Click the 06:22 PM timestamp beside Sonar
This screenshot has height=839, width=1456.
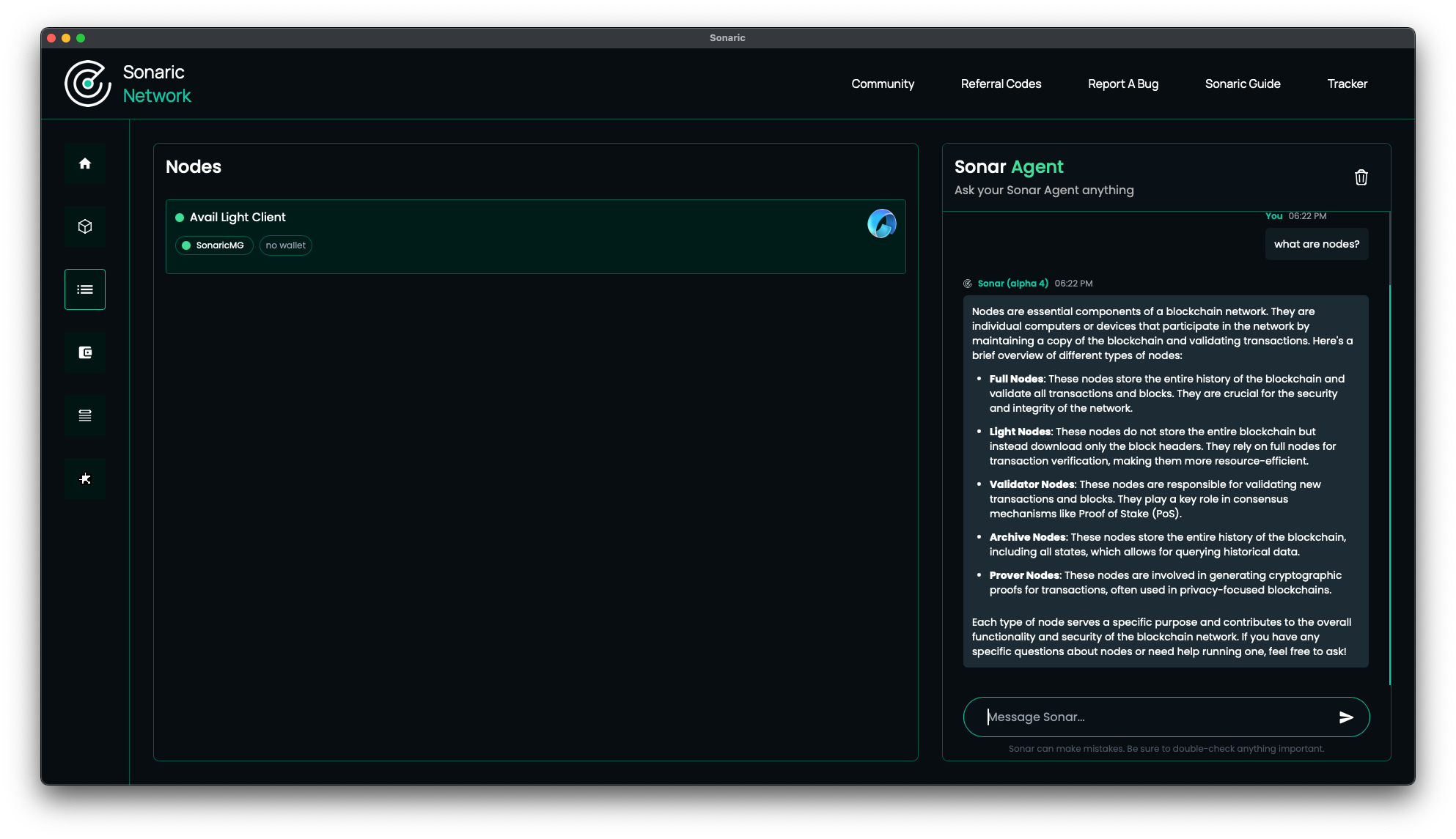(1073, 284)
